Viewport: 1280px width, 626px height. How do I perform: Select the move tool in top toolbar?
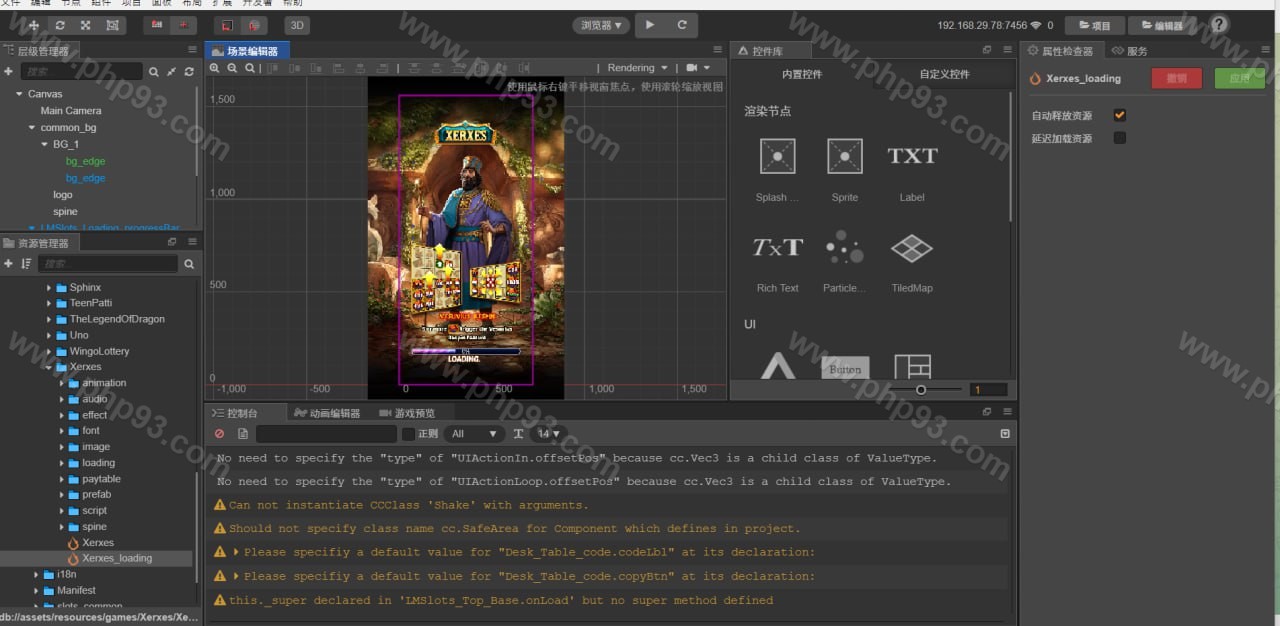click(x=34, y=25)
